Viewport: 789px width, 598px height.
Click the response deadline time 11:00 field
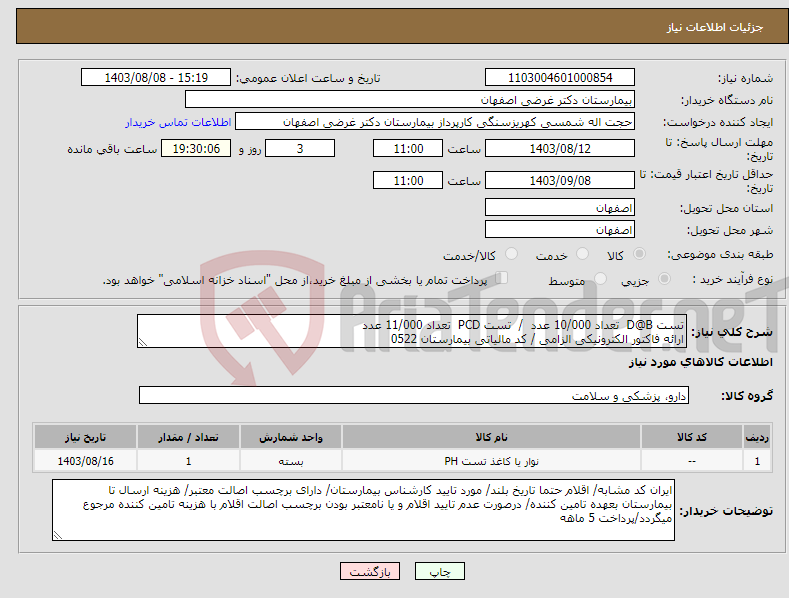[x=408, y=148]
